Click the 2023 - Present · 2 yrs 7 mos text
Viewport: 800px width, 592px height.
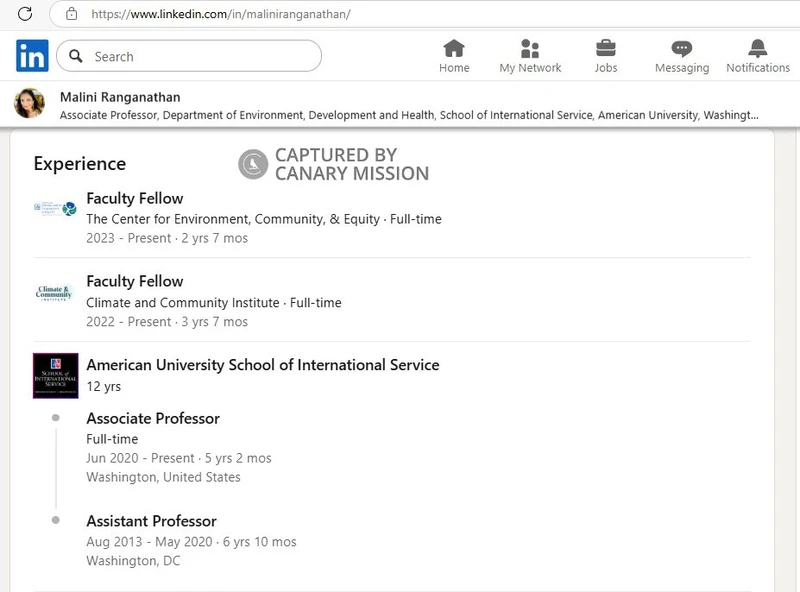(x=167, y=238)
